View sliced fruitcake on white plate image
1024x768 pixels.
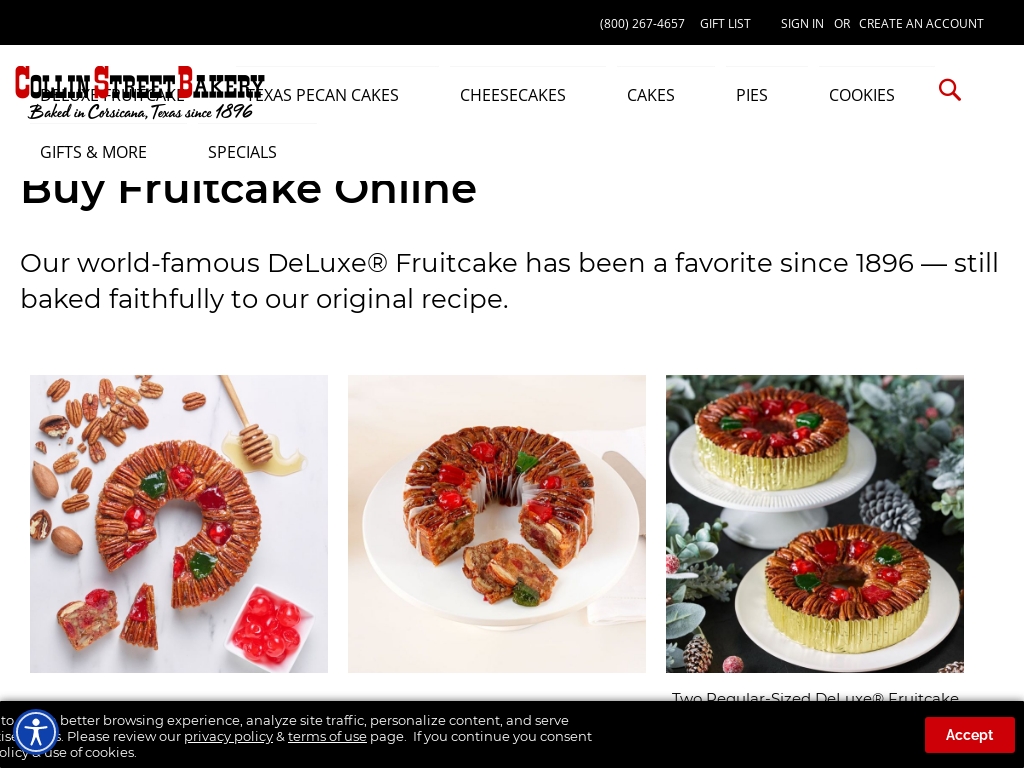coord(497,524)
